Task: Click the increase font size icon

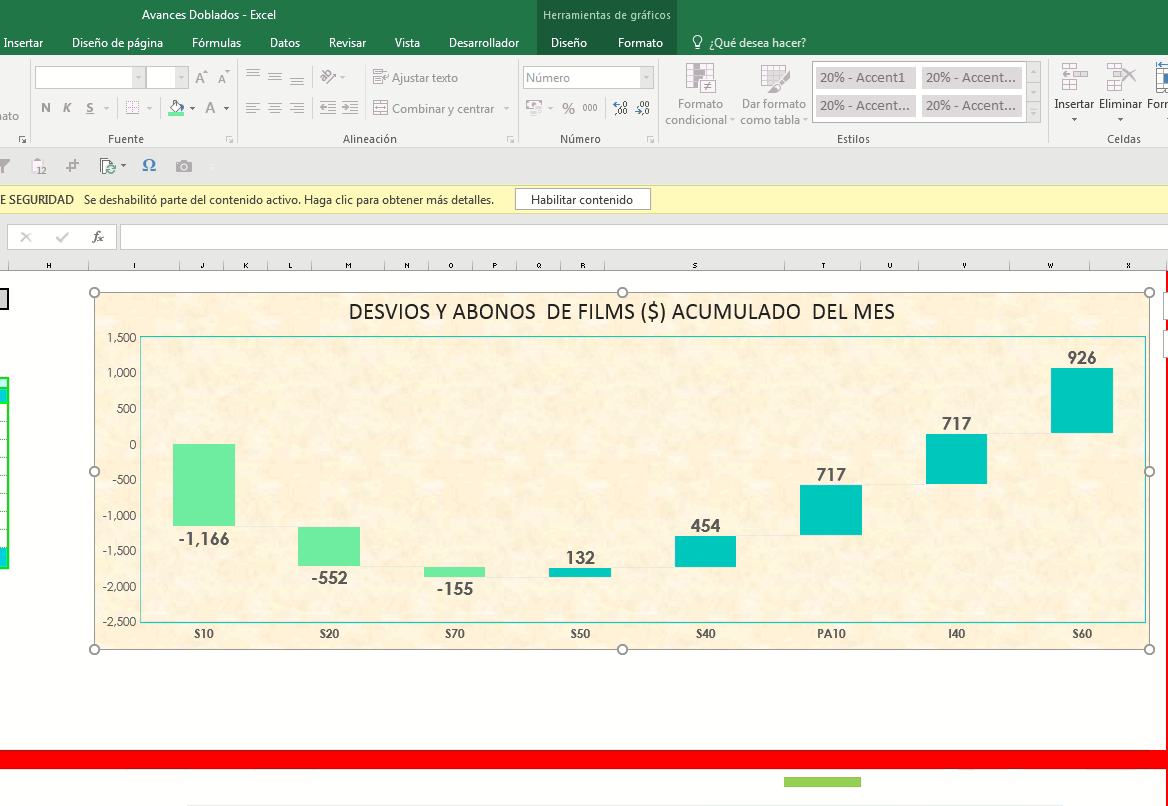Action: click(x=201, y=78)
